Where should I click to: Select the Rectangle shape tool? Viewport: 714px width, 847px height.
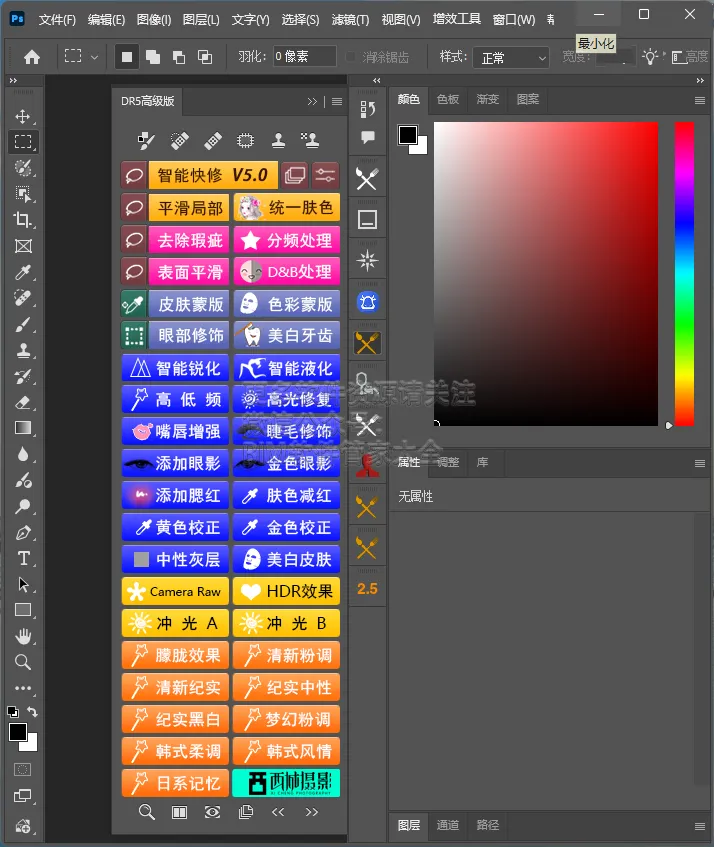click(x=23, y=610)
